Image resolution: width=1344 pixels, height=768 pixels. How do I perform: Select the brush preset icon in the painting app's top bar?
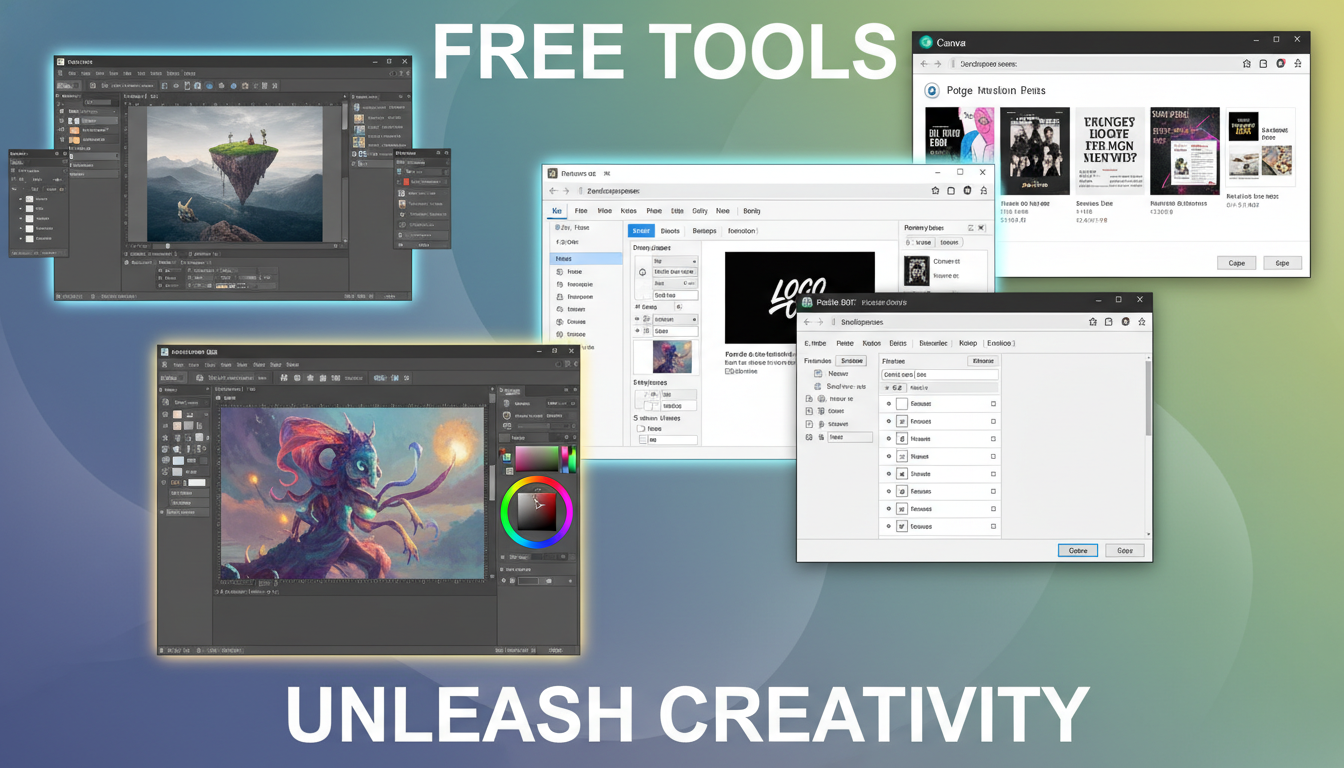(x=200, y=377)
